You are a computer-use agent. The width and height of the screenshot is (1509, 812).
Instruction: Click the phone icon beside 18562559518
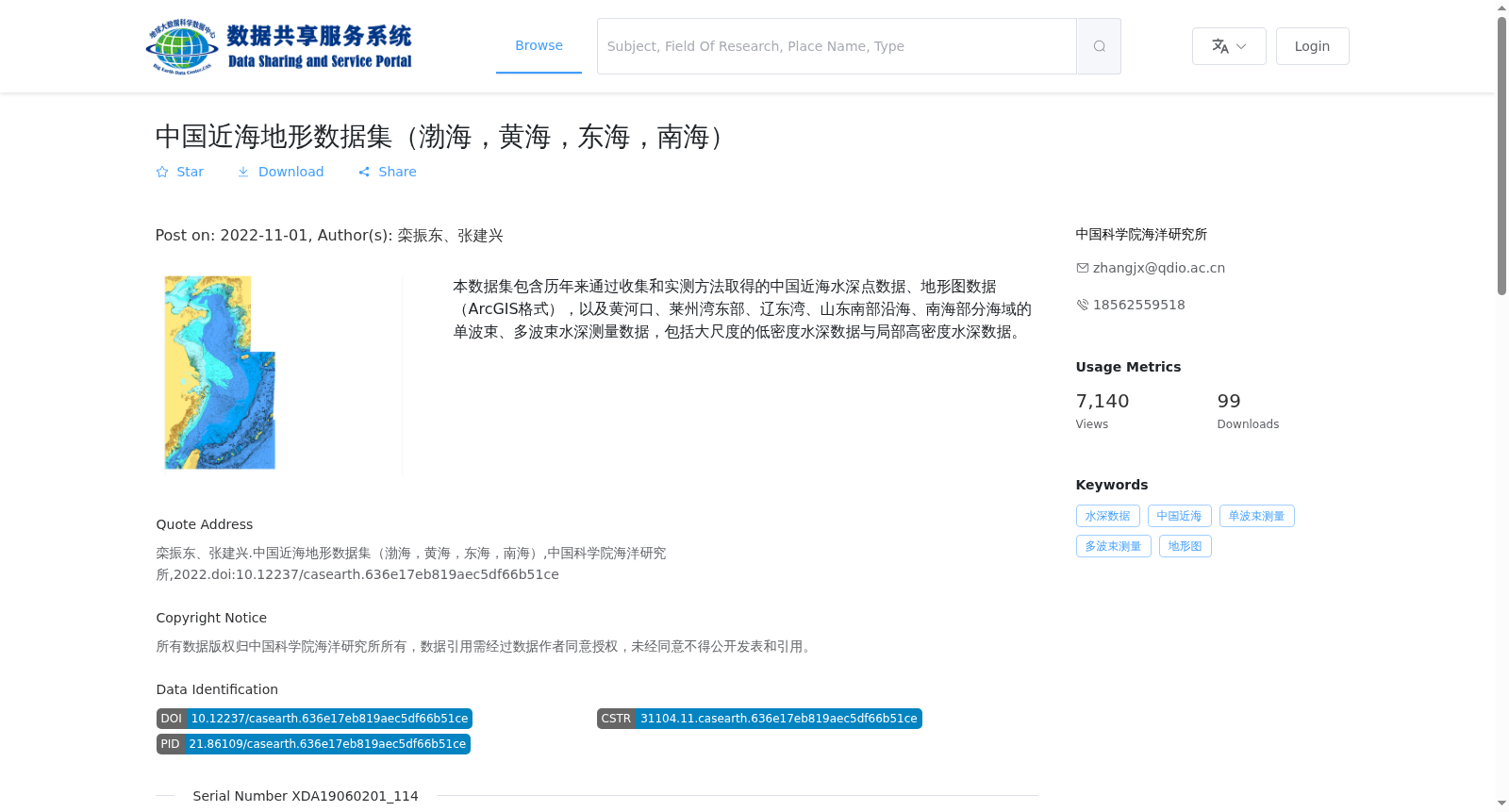tap(1083, 305)
